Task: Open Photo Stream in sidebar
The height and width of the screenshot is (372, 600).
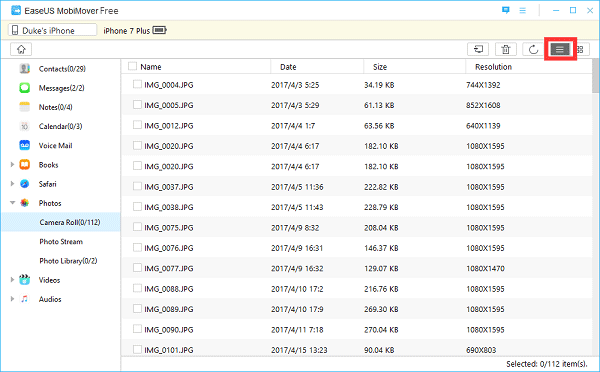Action: (x=61, y=241)
